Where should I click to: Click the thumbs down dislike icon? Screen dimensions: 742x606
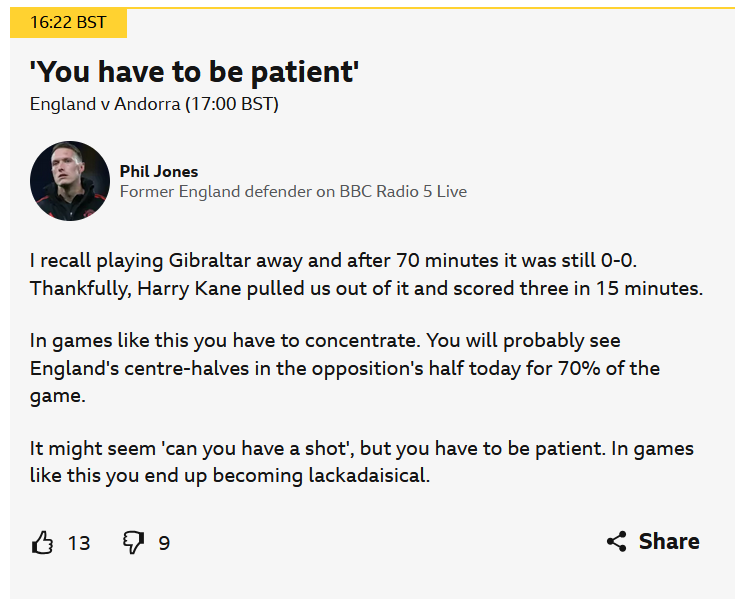point(132,542)
